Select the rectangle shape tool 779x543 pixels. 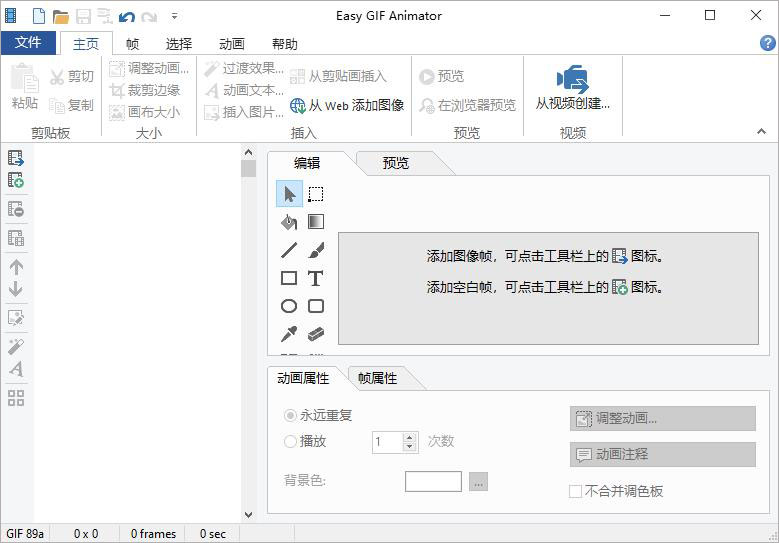pyautogui.click(x=289, y=278)
